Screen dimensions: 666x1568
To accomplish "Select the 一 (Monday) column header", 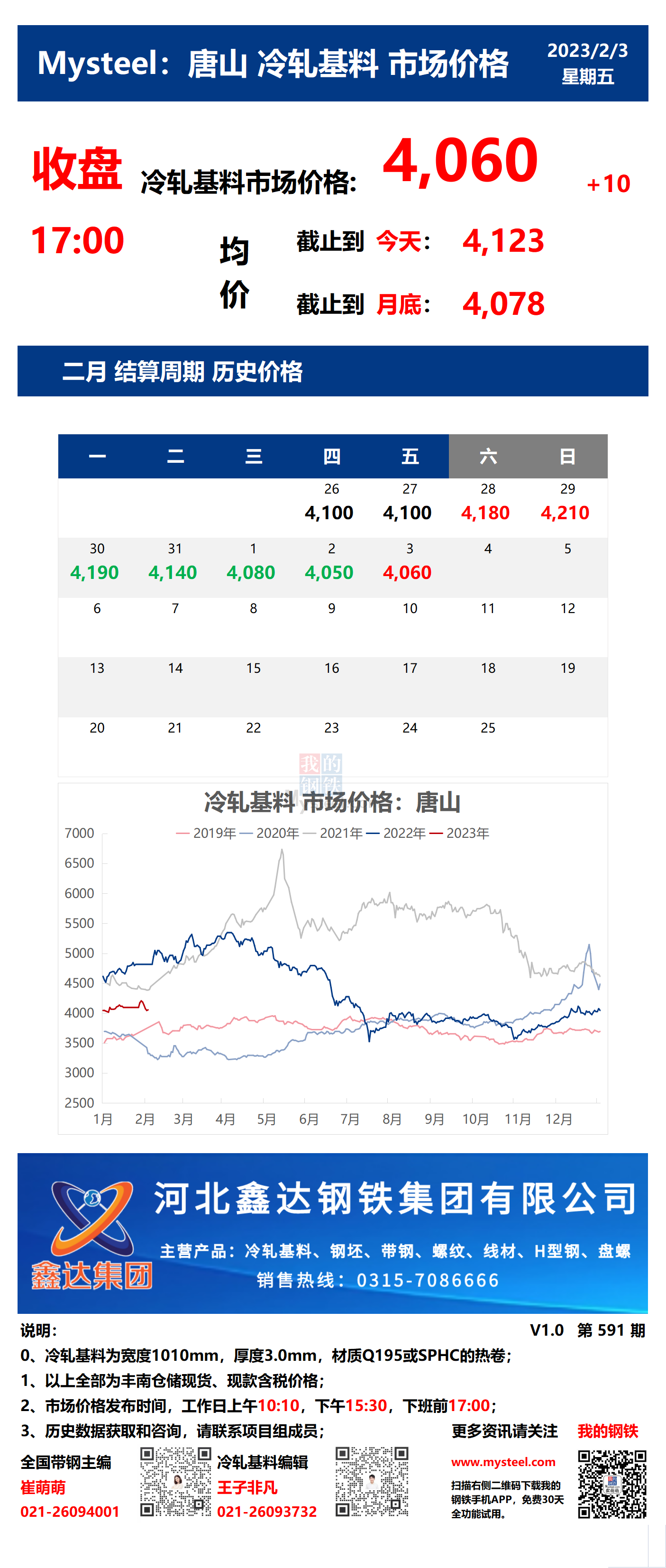I will click(97, 456).
